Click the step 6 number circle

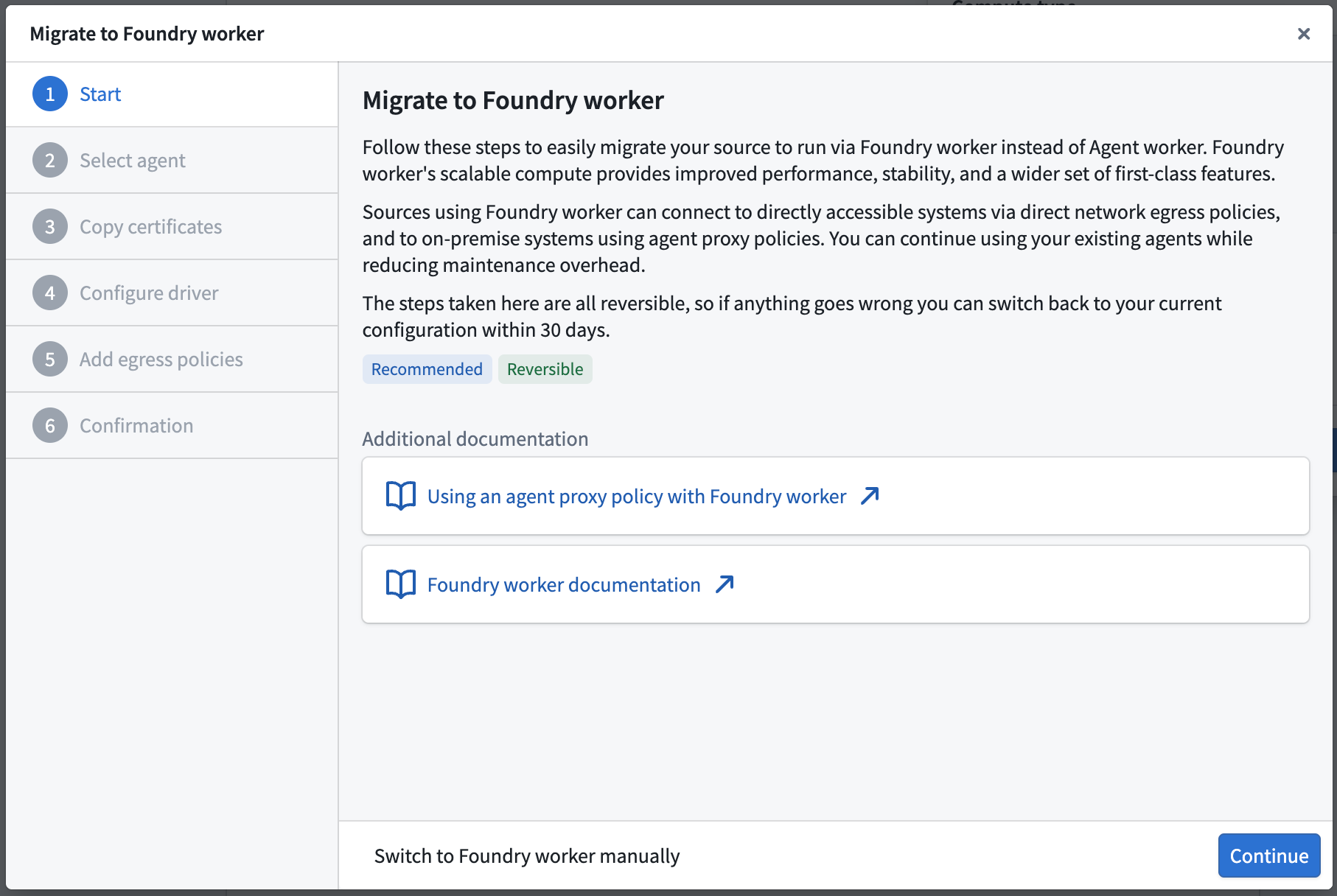50,426
